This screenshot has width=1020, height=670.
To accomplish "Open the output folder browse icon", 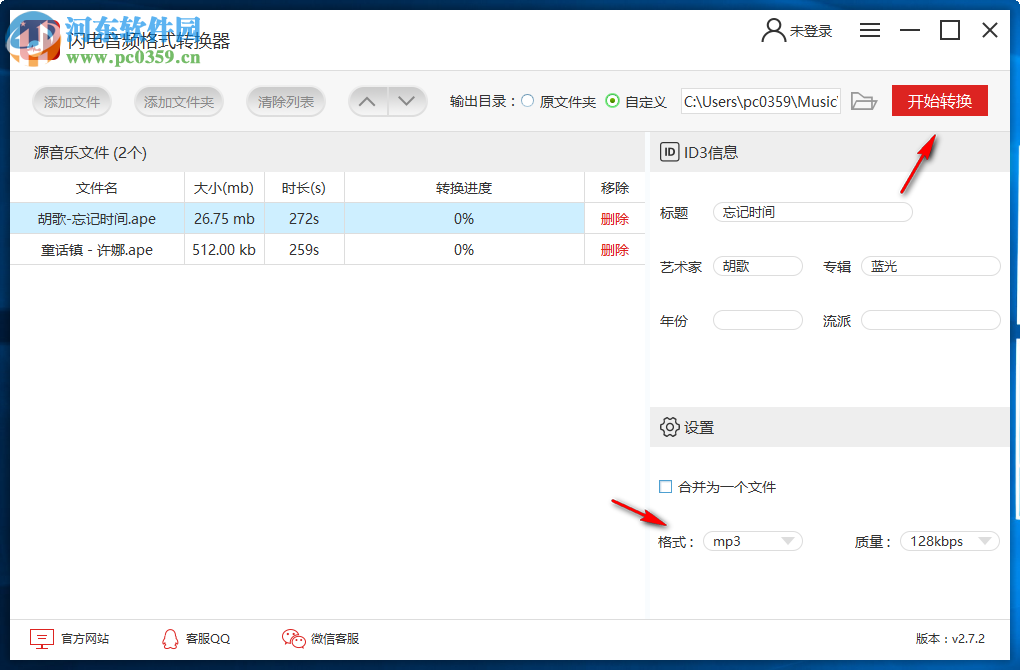I will click(x=864, y=101).
